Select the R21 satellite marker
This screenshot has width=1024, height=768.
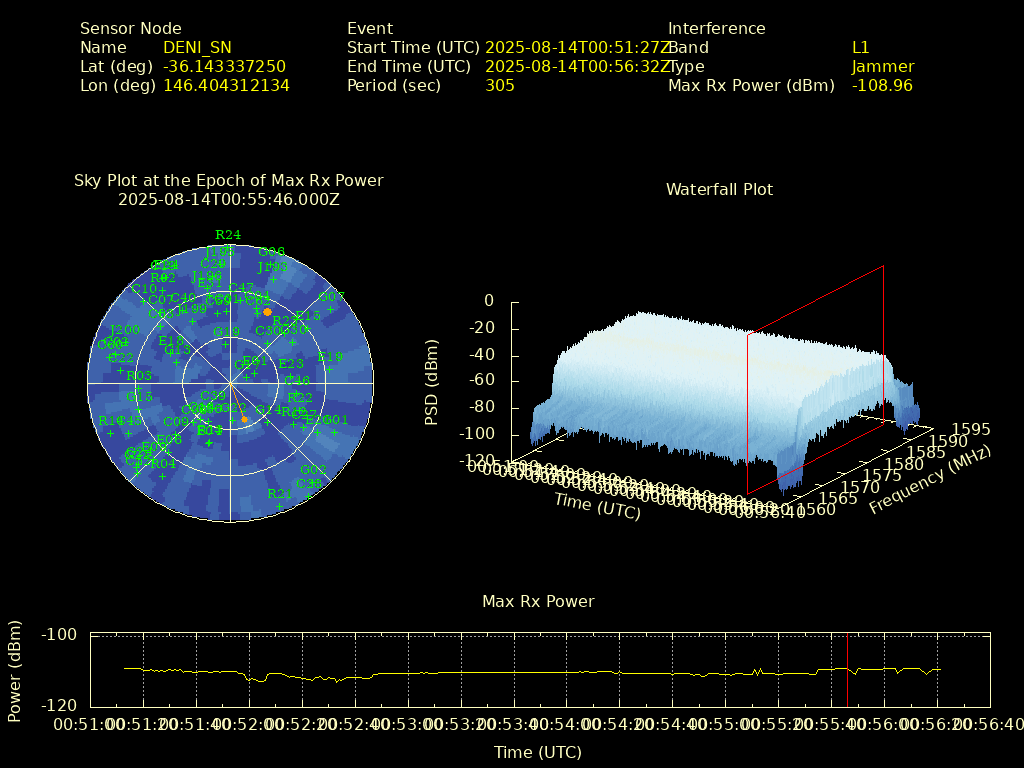tap(280, 505)
